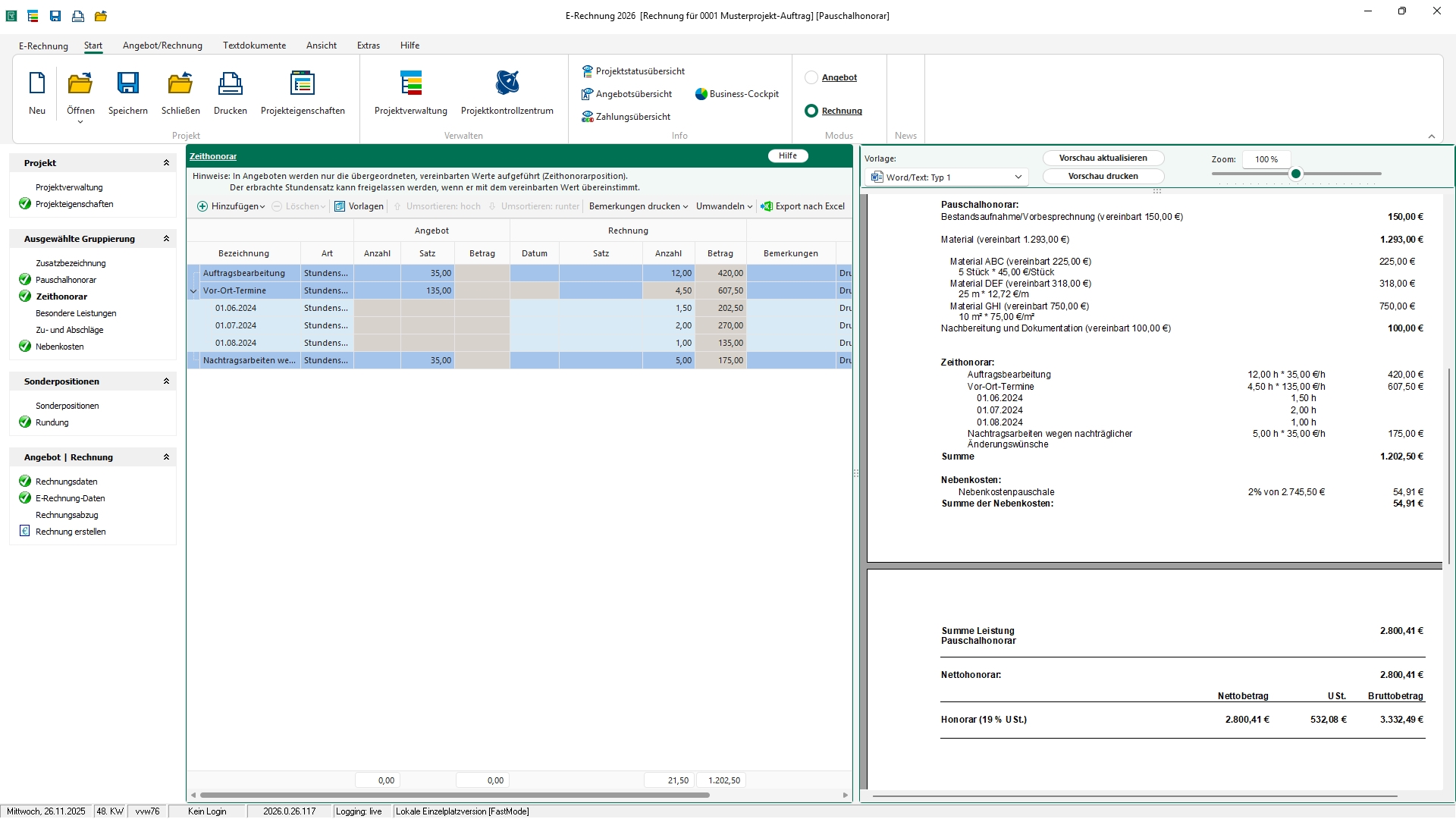Open the Business-Cockpit pie chart icon

click(701, 94)
